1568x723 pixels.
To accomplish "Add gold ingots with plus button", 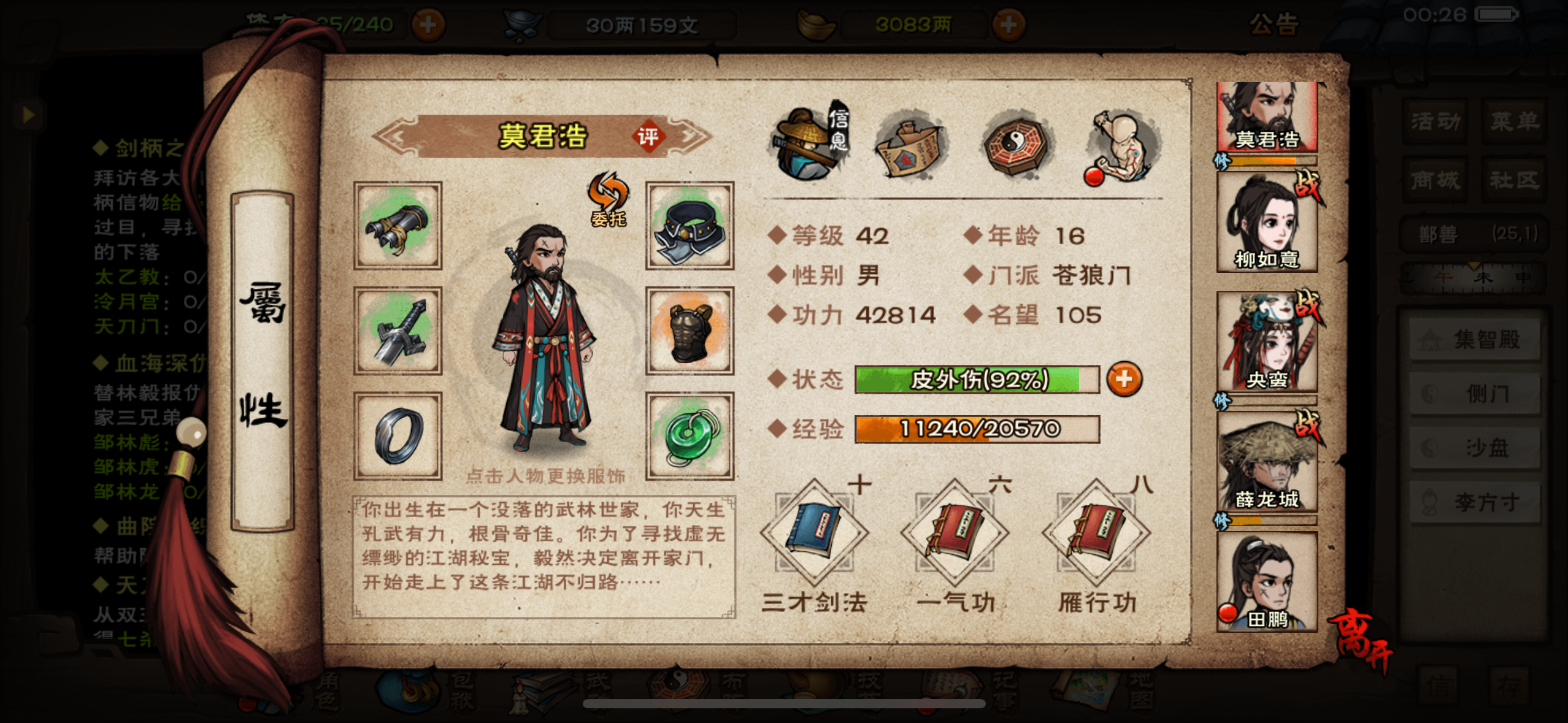I will tap(1009, 25).
